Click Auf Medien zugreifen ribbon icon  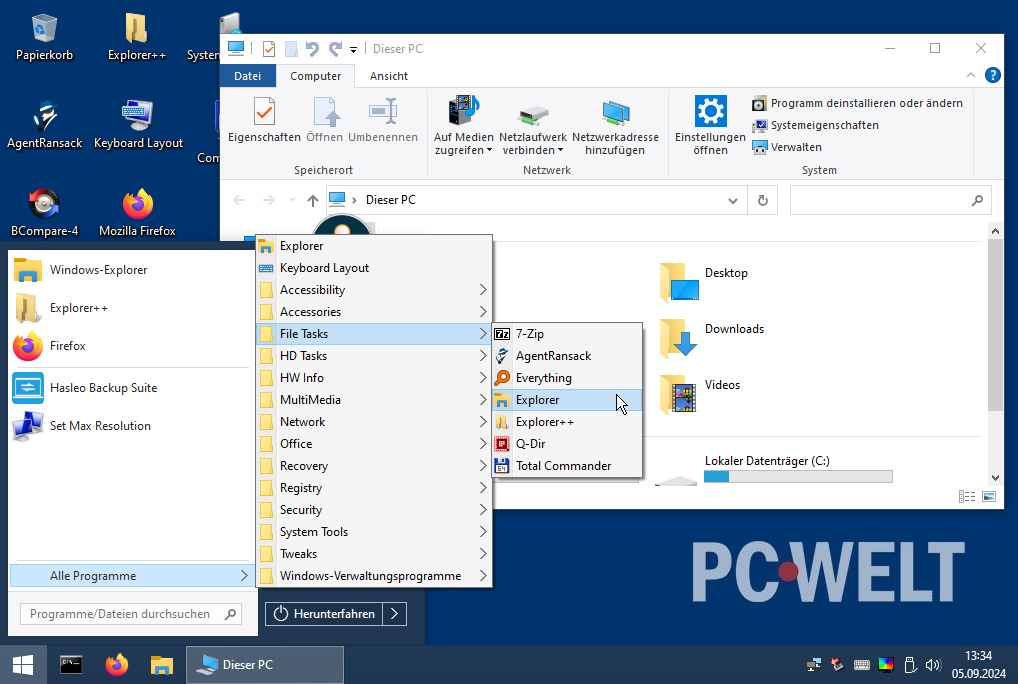tap(464, 126)
